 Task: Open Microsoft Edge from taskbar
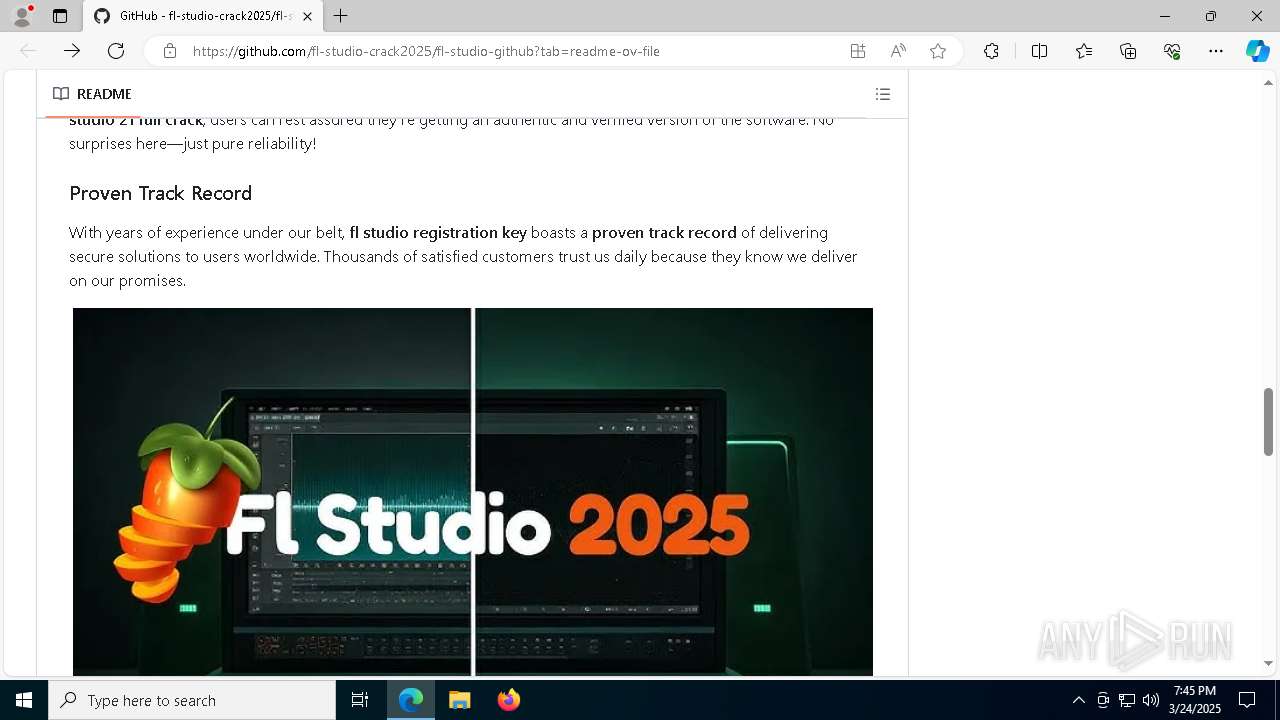[411, 700]
